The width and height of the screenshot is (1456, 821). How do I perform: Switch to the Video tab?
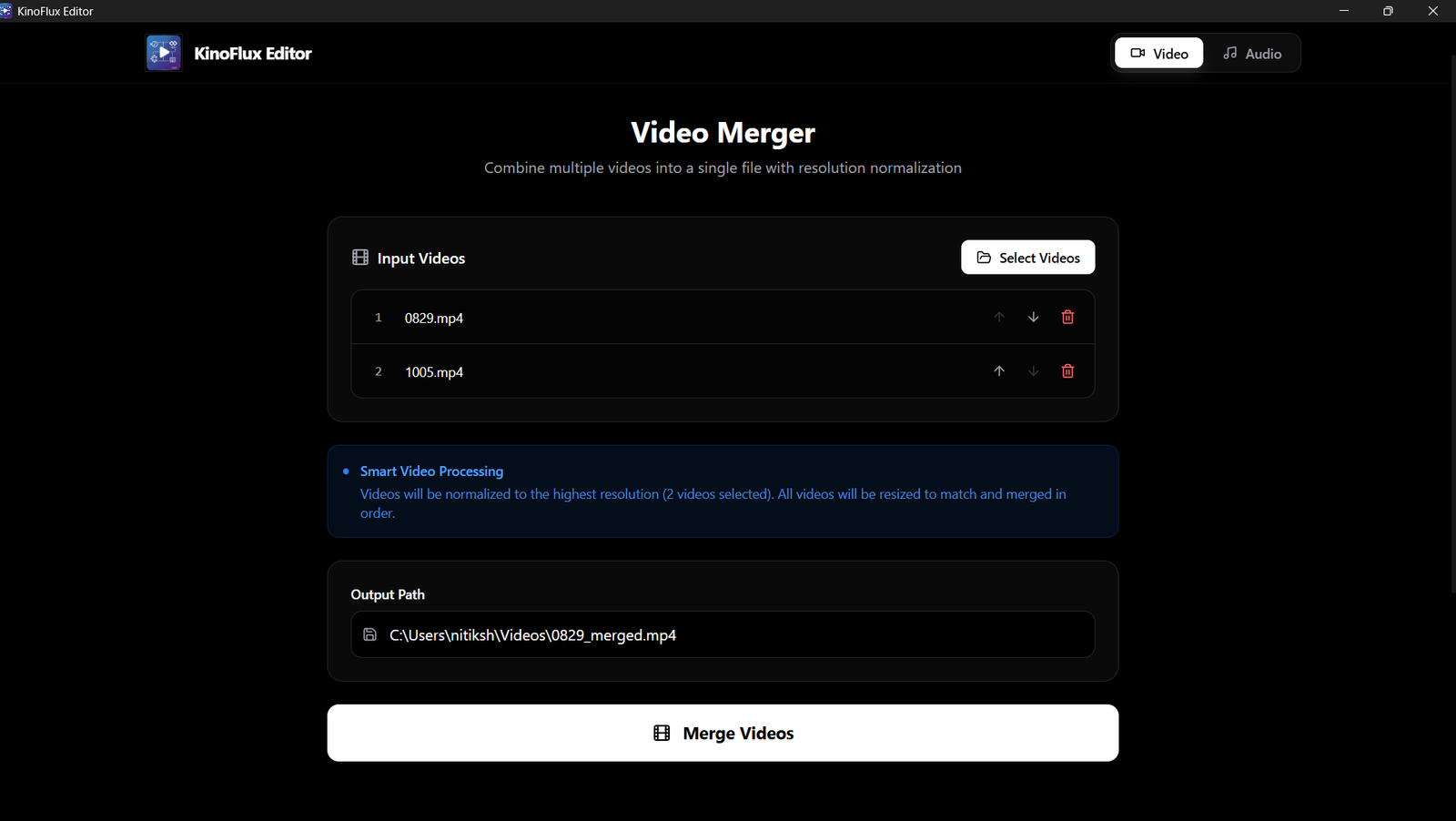click(1158, 54)
